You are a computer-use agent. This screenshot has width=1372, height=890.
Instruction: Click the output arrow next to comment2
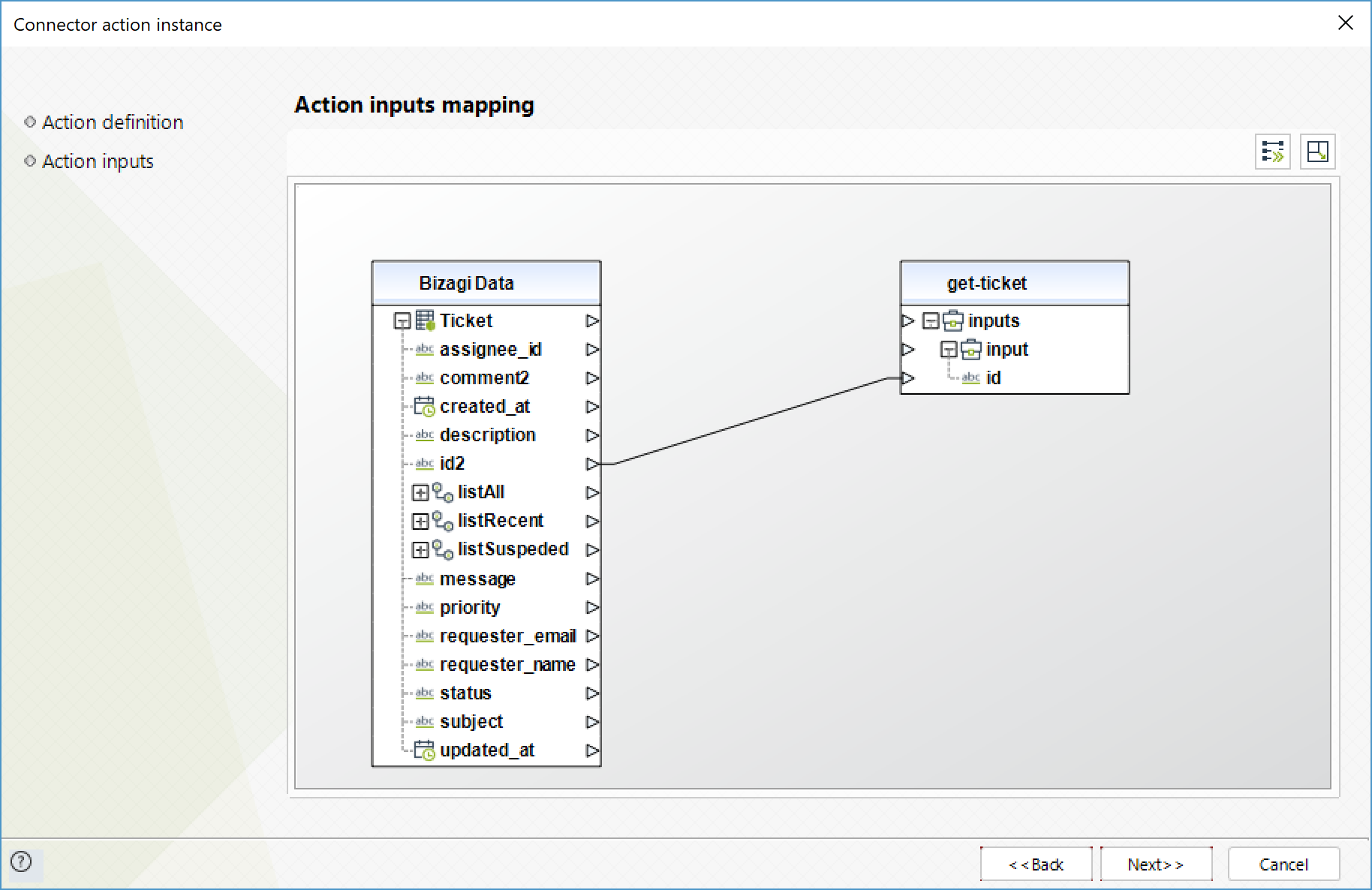point(593,377)
